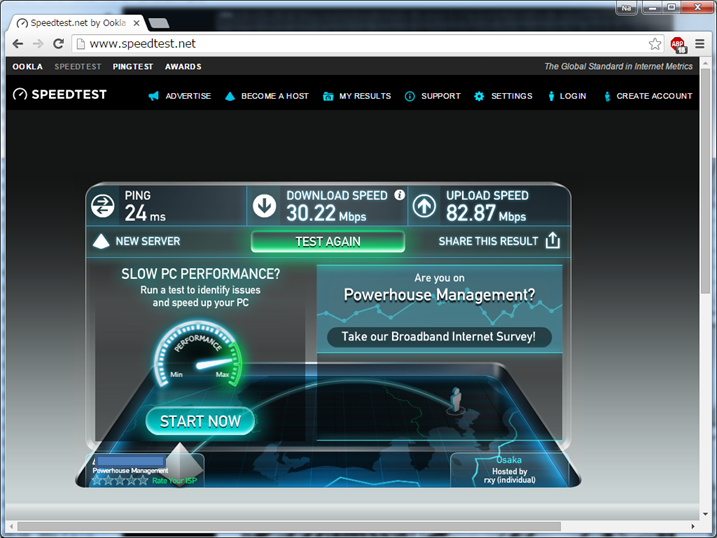Image resolution: width=717 pixels, height=538 pixels.
Task: Click the Settings gear icon
Action: pyautogui.click(x=479, y=96)
